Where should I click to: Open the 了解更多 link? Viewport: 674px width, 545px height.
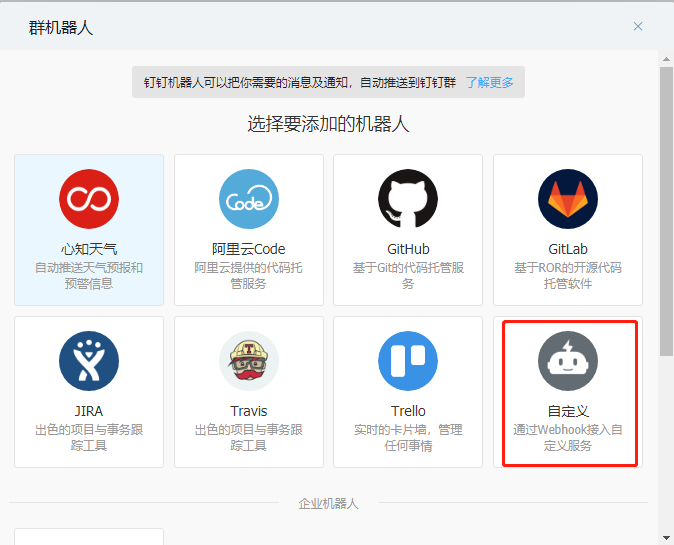[x=490, y=82]
